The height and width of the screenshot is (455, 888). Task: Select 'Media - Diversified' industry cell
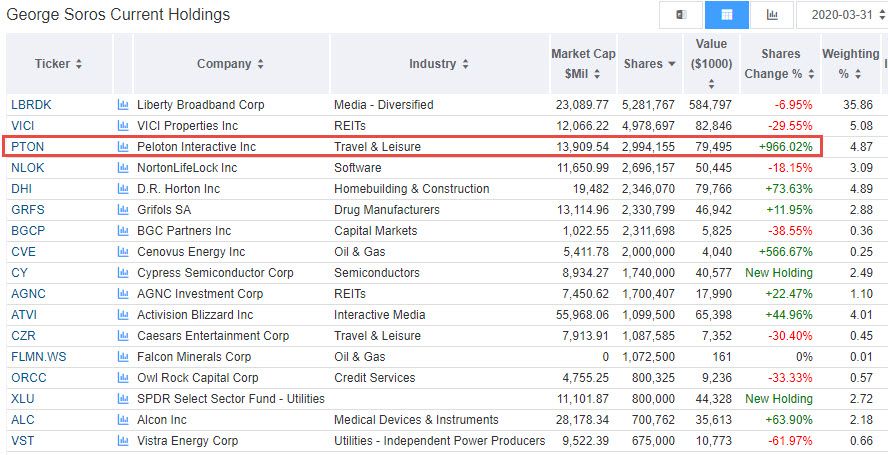click(383, 105)
